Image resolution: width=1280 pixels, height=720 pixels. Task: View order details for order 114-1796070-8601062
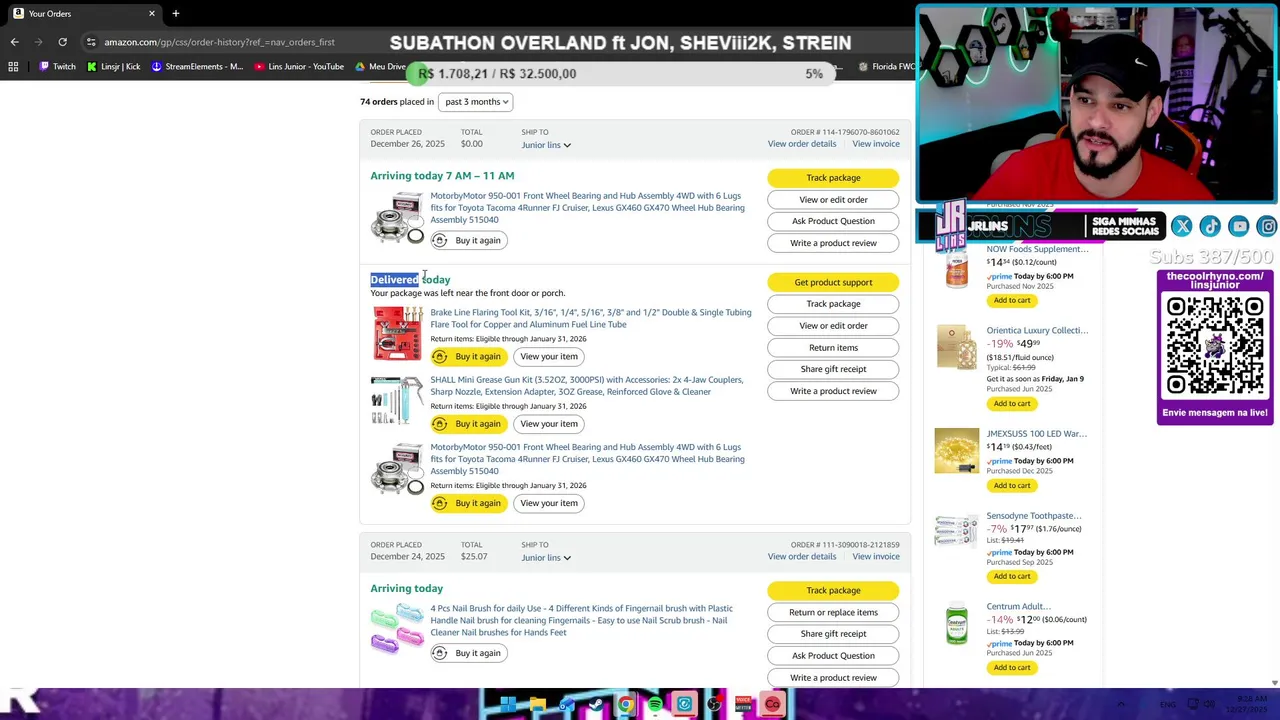pyautogui.click(x=802, y=144)
